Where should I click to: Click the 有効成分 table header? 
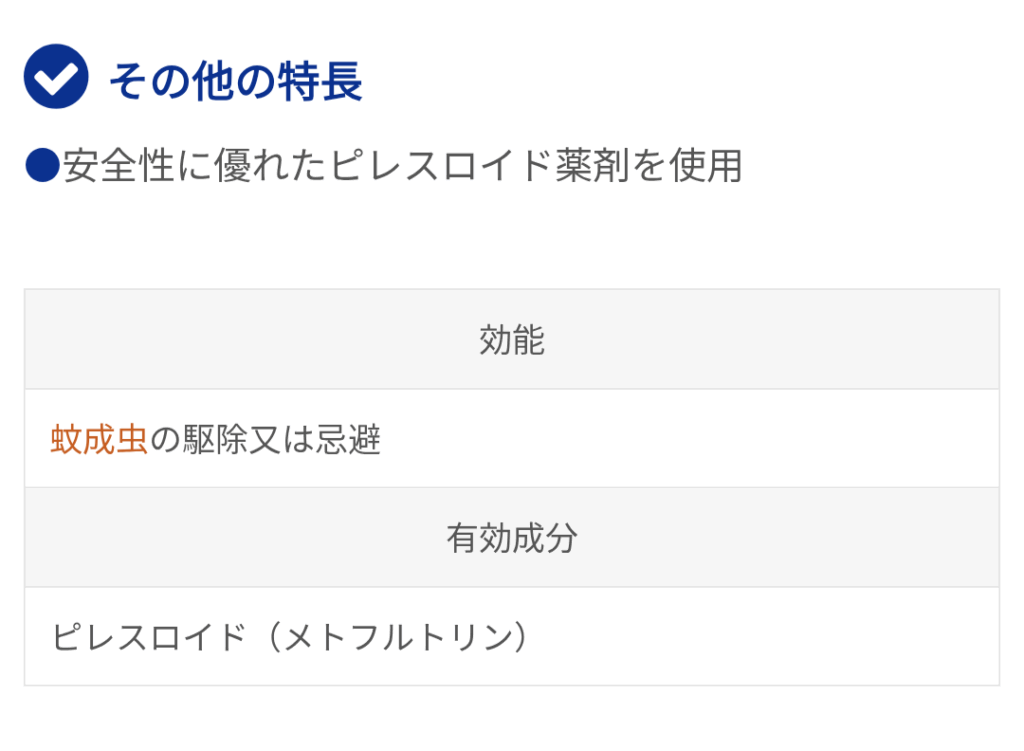(512, 538)
